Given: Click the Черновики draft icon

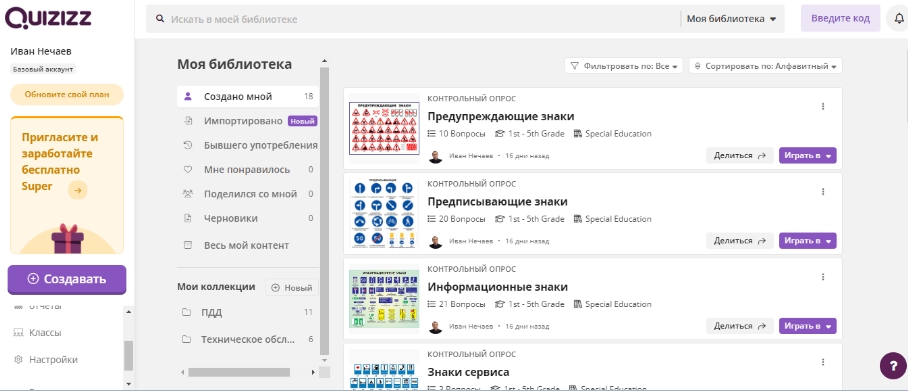Looking at the screenshot, I should 188,218.
